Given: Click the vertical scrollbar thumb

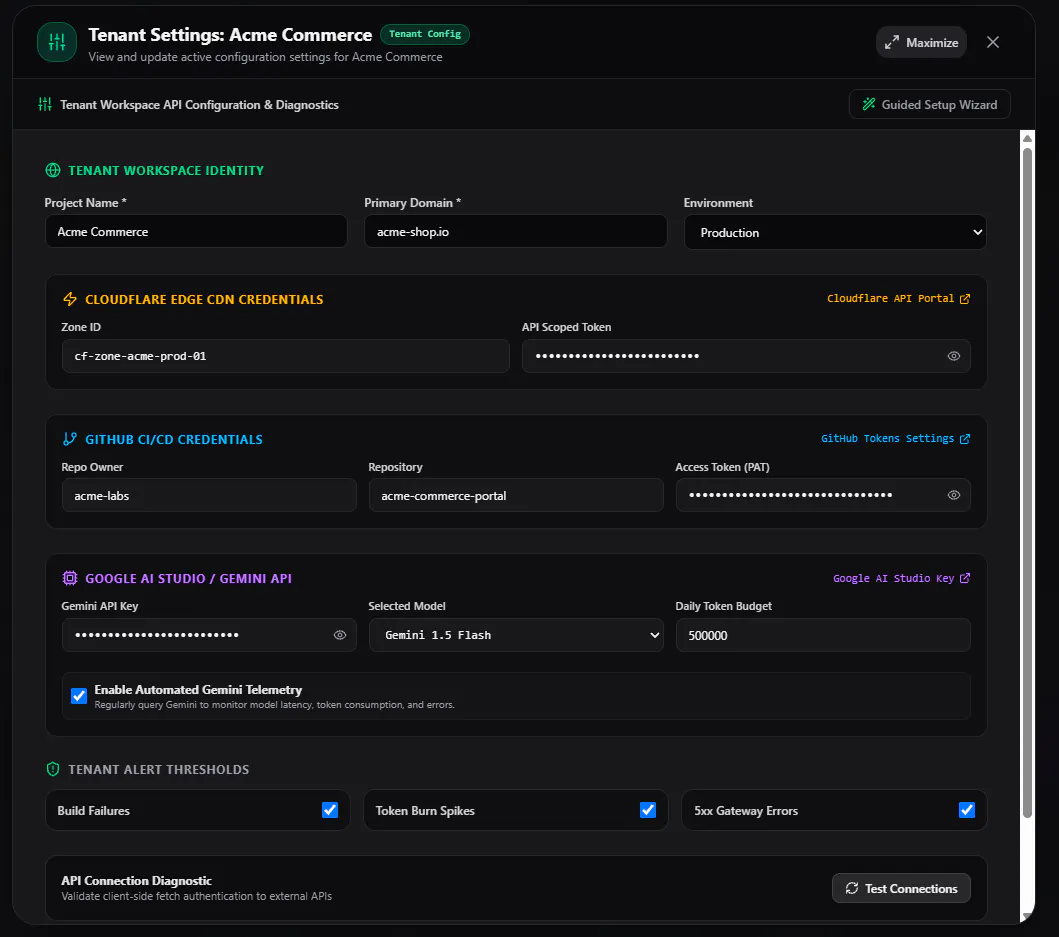Looking at the screenshot, I should [x=1027, y=482].
